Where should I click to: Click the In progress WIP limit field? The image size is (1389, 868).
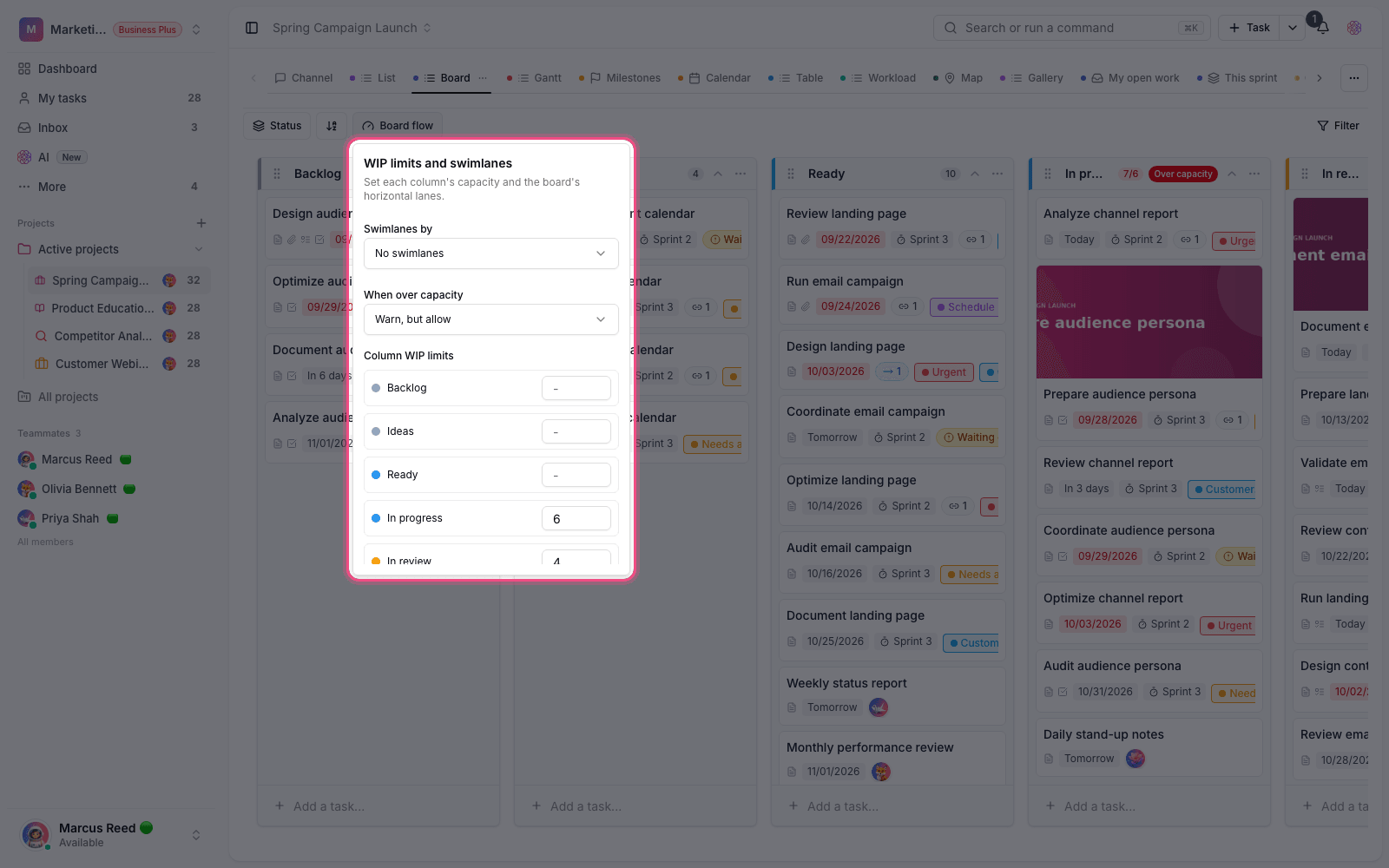576,518
